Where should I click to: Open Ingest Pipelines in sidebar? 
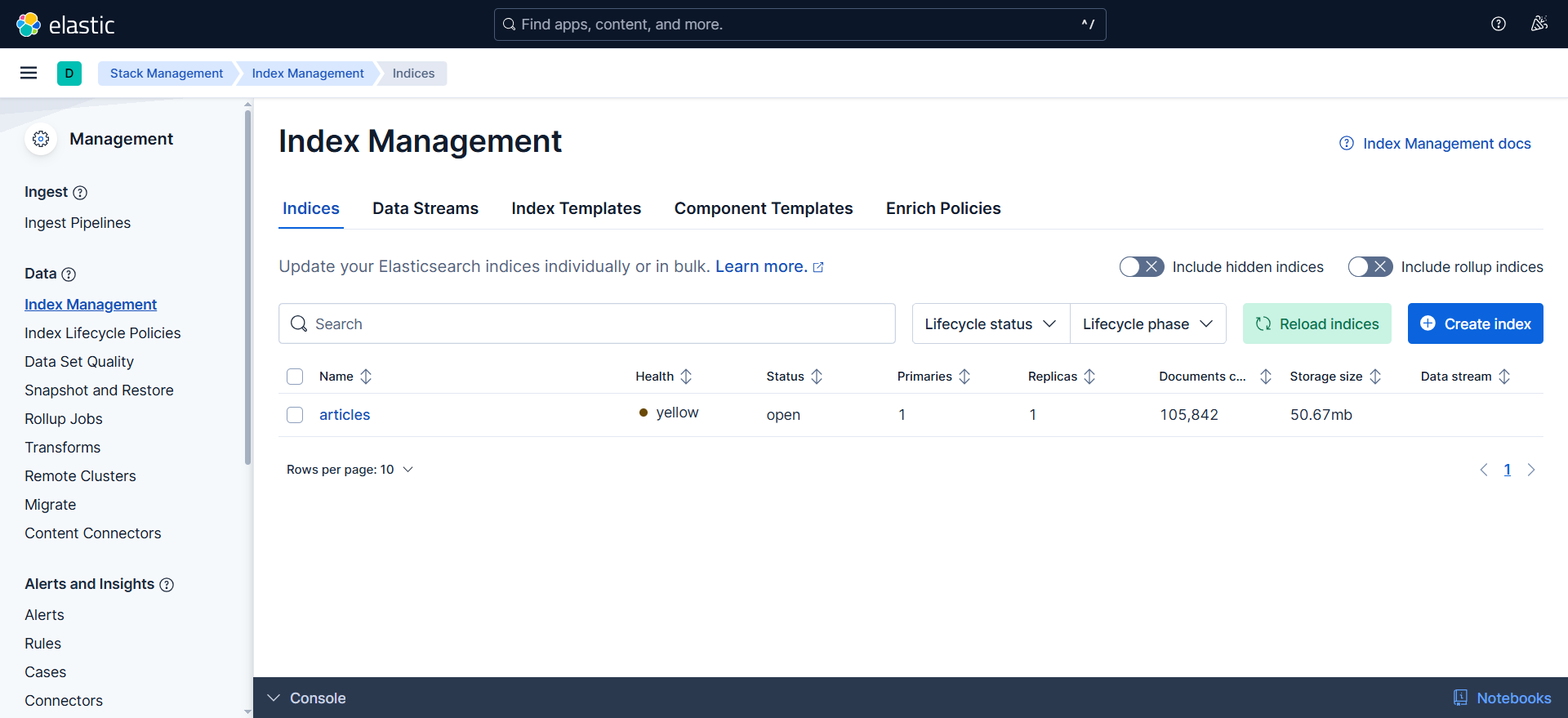pyautogui.click(x=78, y=223)
